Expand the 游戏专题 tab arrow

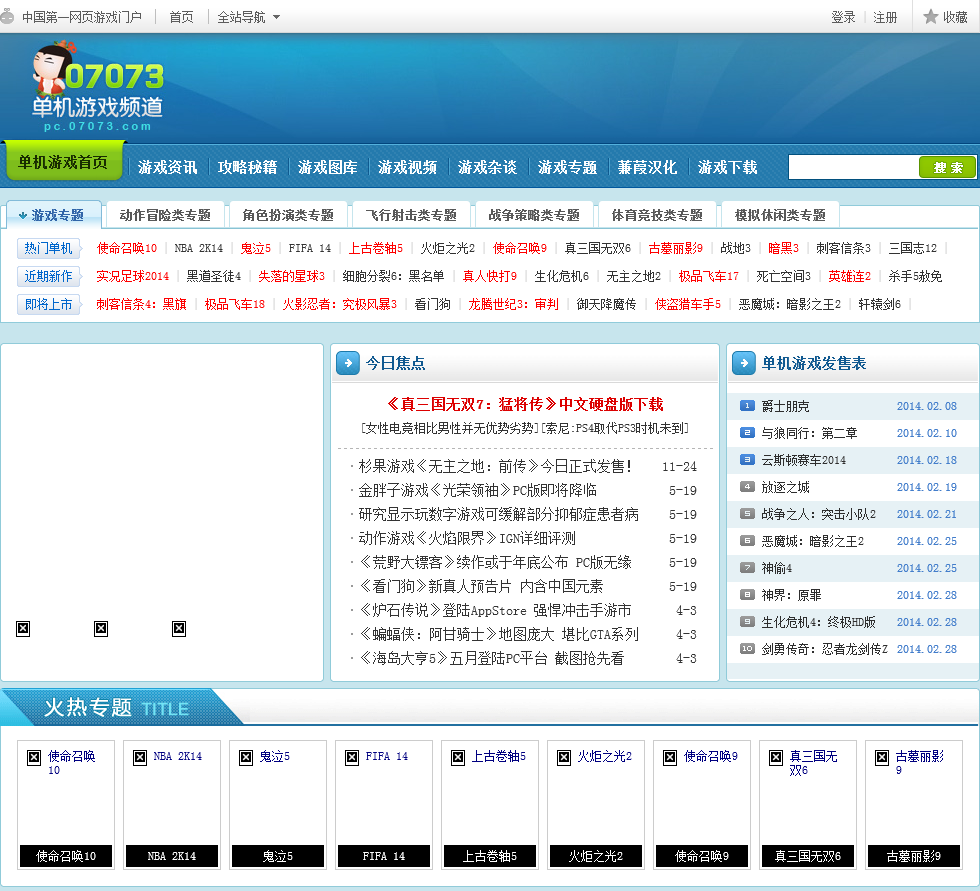(x=22, y=216)
